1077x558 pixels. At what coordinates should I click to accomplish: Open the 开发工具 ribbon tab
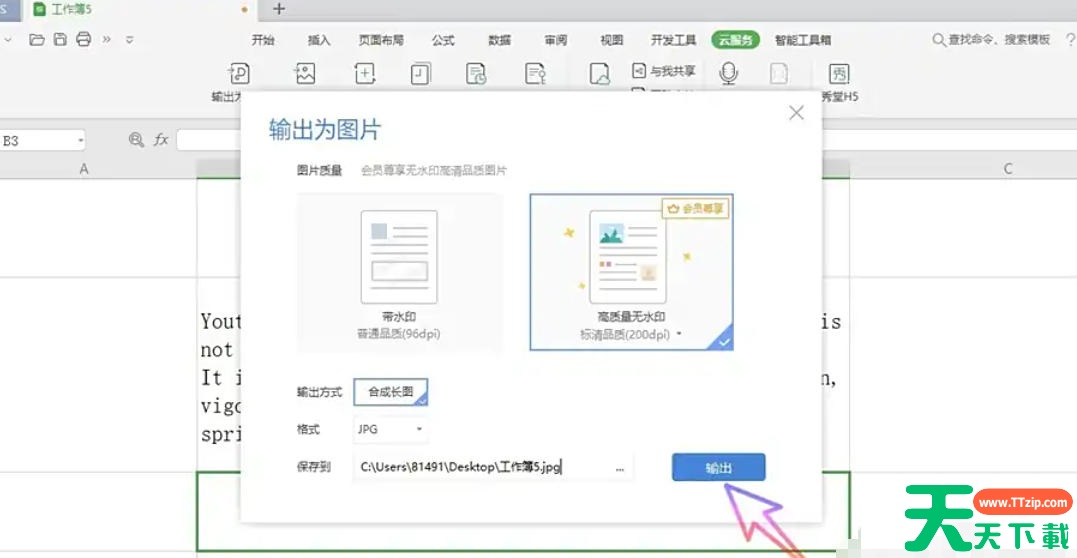(674, 41)
